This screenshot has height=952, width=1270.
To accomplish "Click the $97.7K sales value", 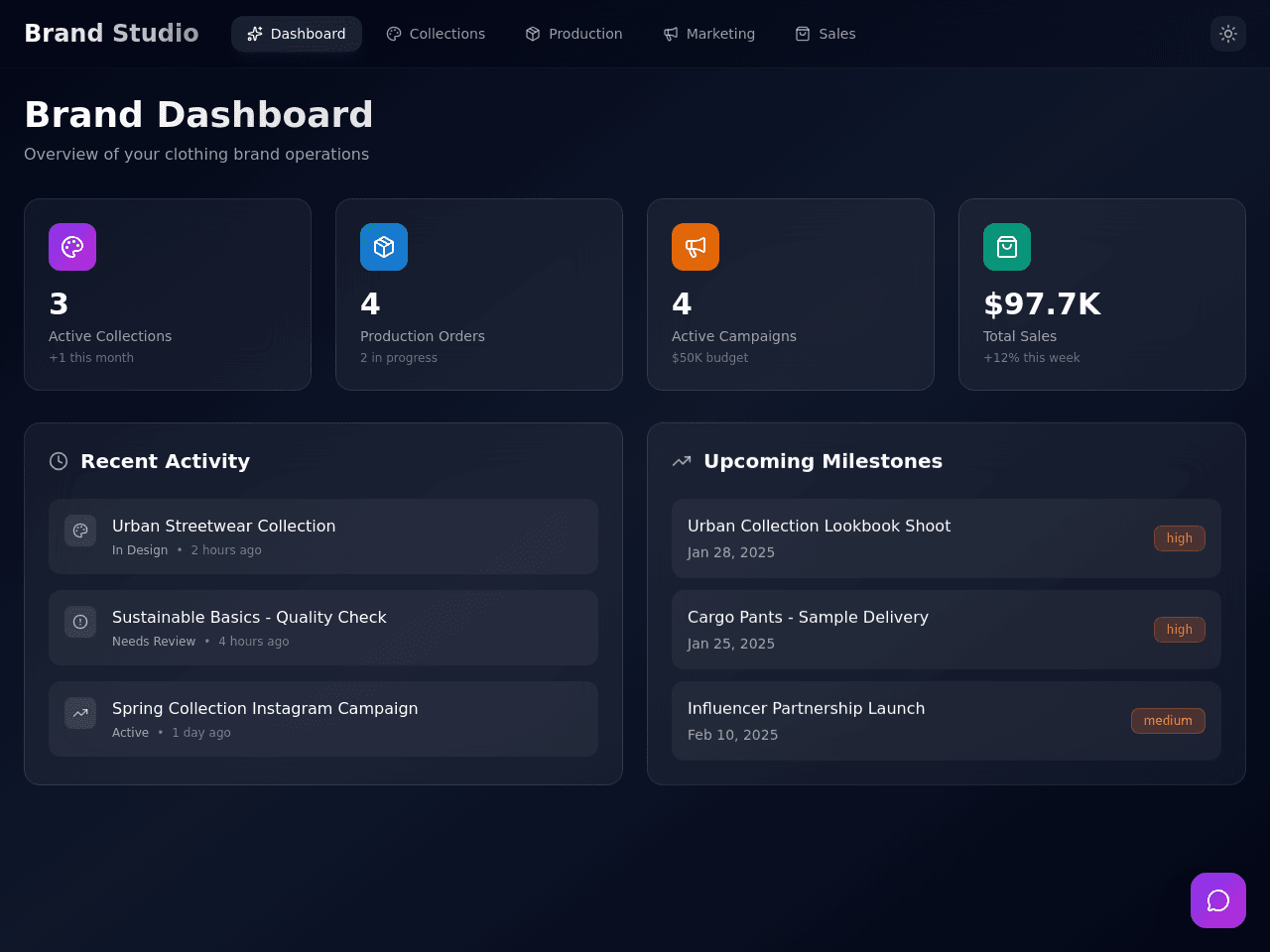I will 1042,303.
